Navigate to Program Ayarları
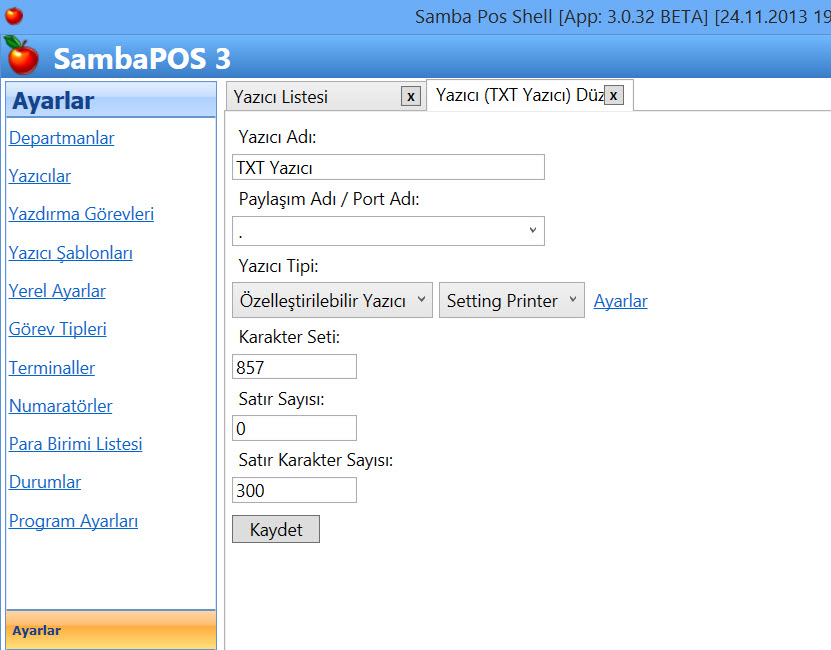The image size is (831, 650). coord(73,521)
